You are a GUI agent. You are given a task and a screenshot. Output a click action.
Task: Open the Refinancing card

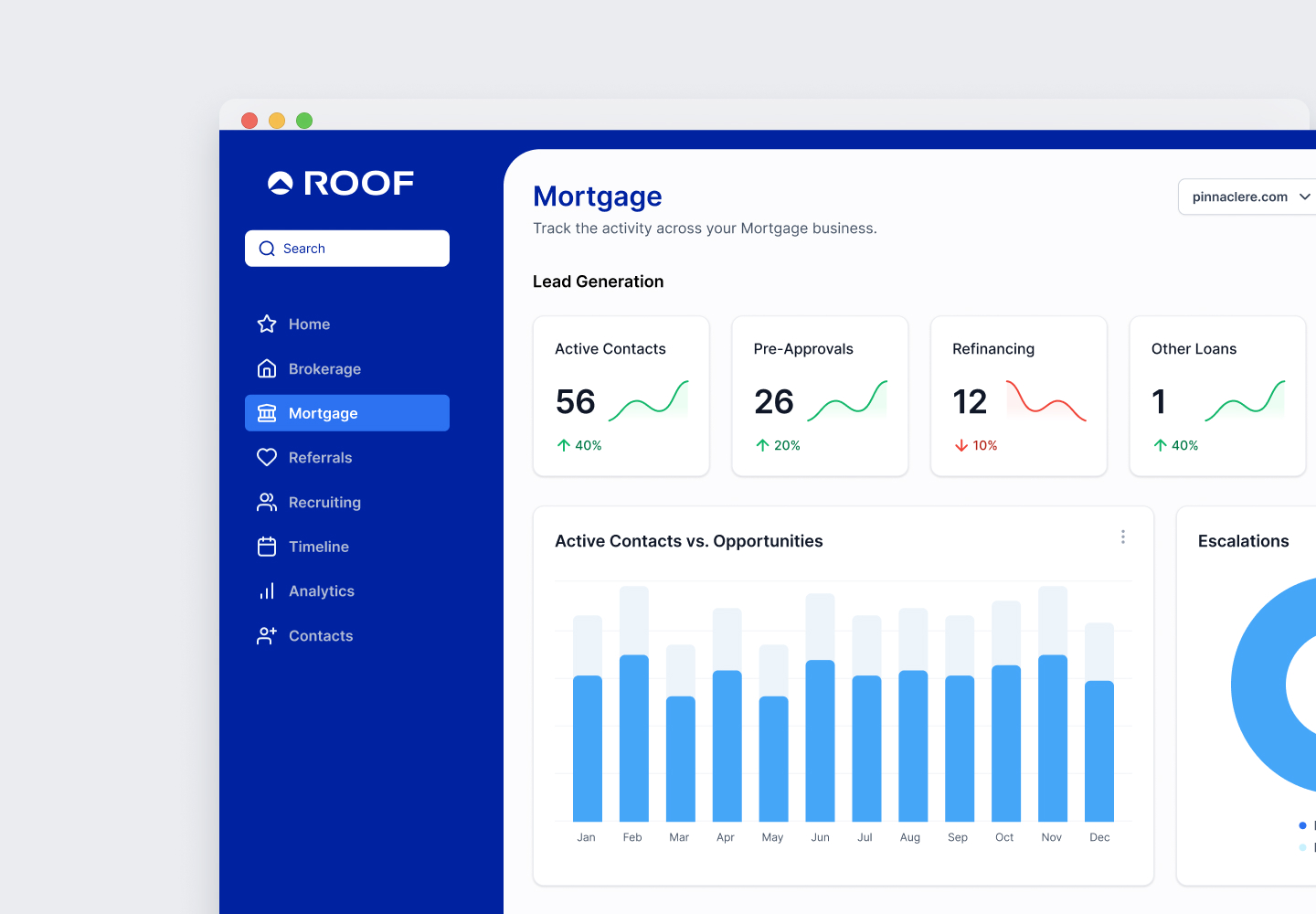pyautogui.click(x=1019, y=396)
